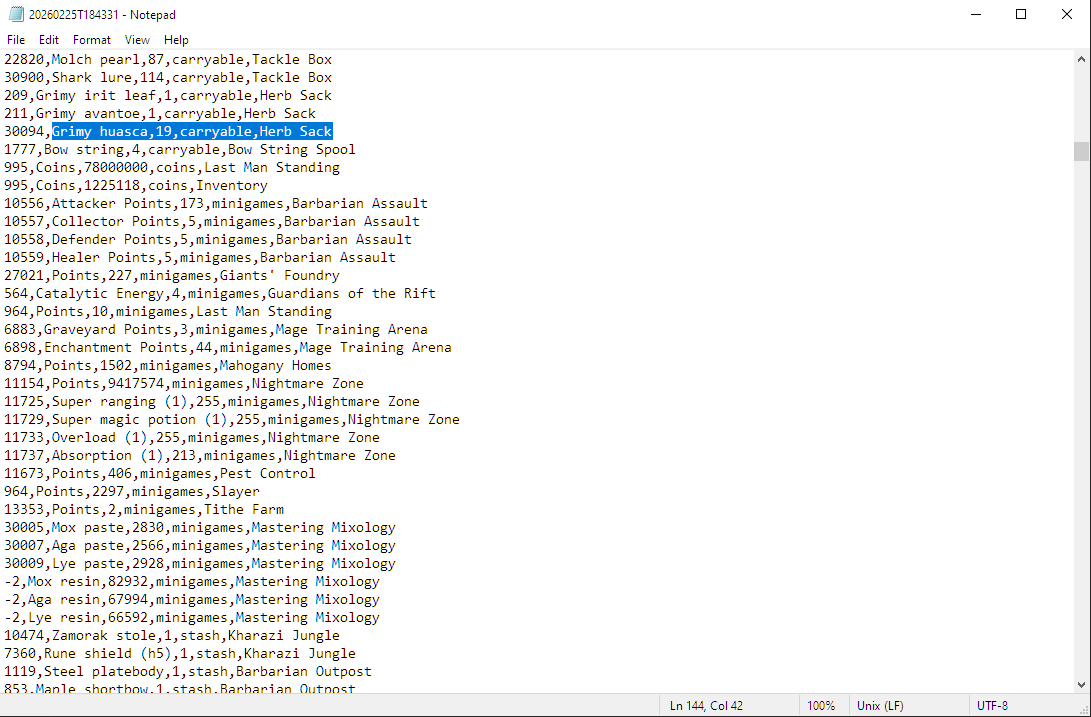Image resolution: width=1091 pixels, height=717 pixels.
Task: Click the 'Defender Points' line
Action: (208, 239)
